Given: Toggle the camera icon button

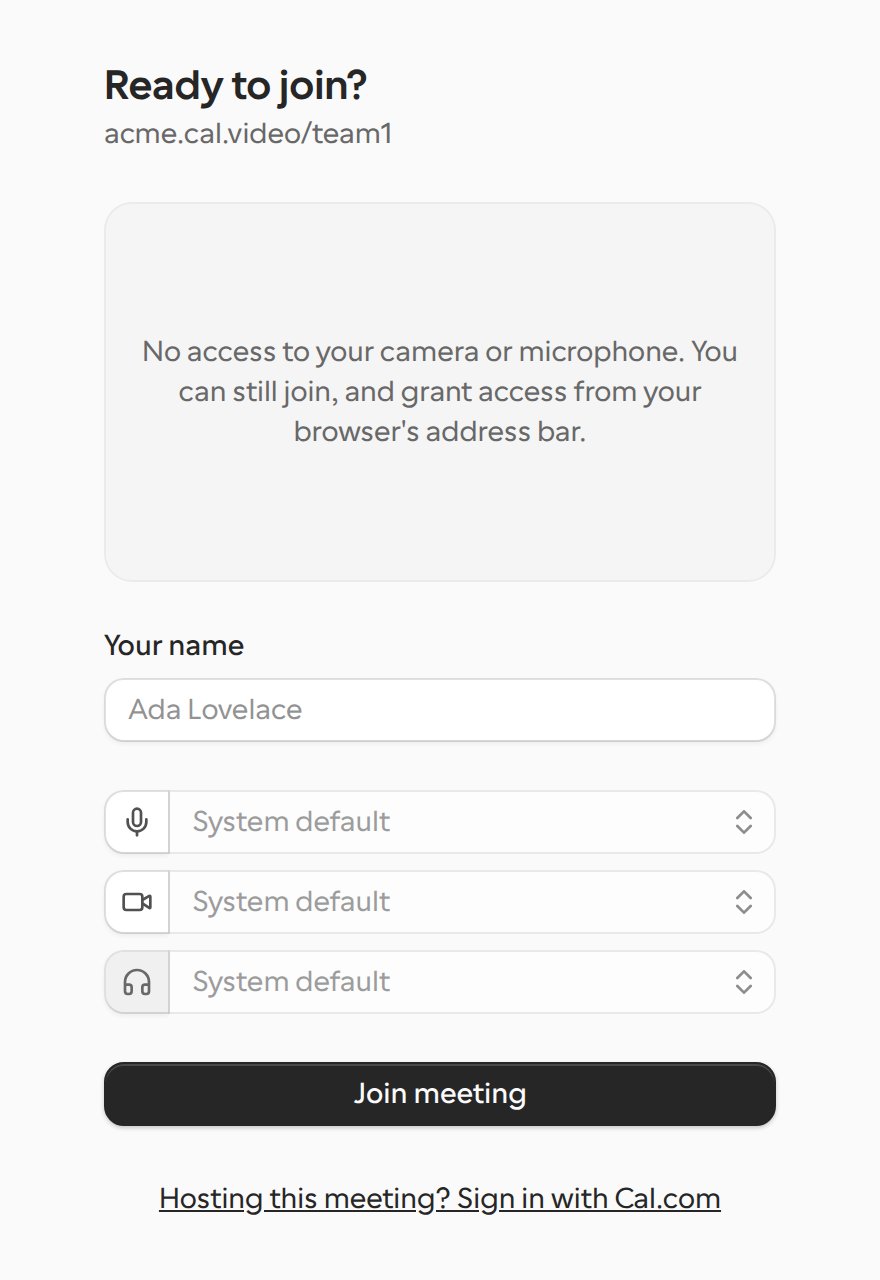Looking at the screenshot, I should [x=137, y=902].
